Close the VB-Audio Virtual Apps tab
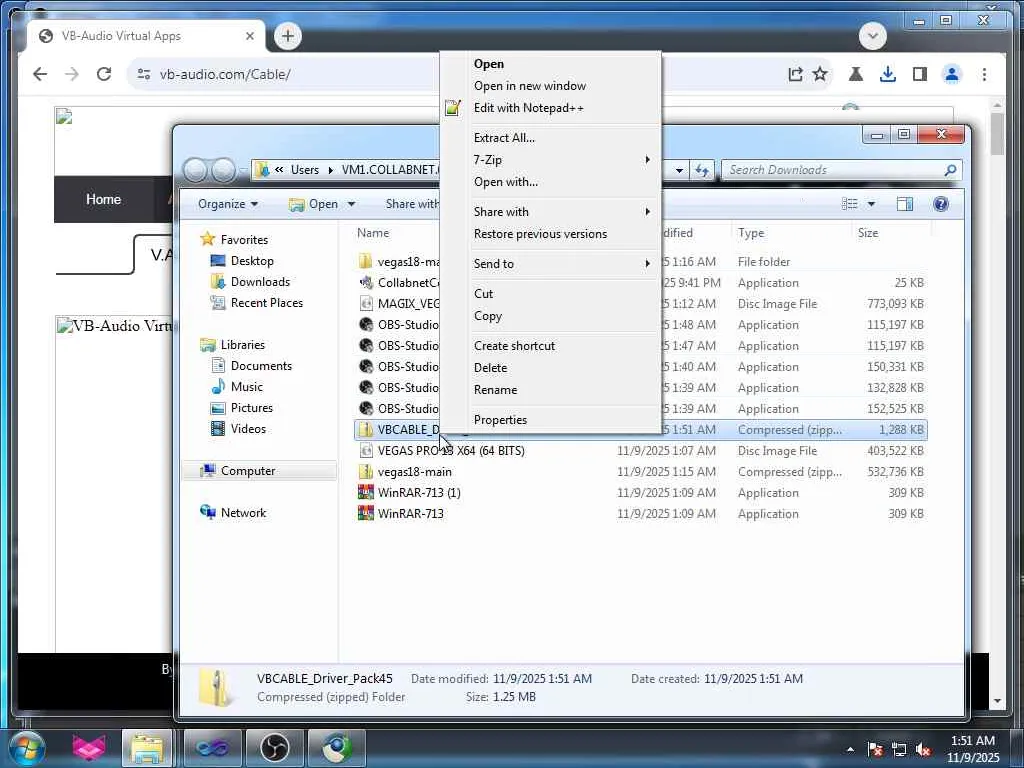This screenshot has width=1024, height=768. 249,36
